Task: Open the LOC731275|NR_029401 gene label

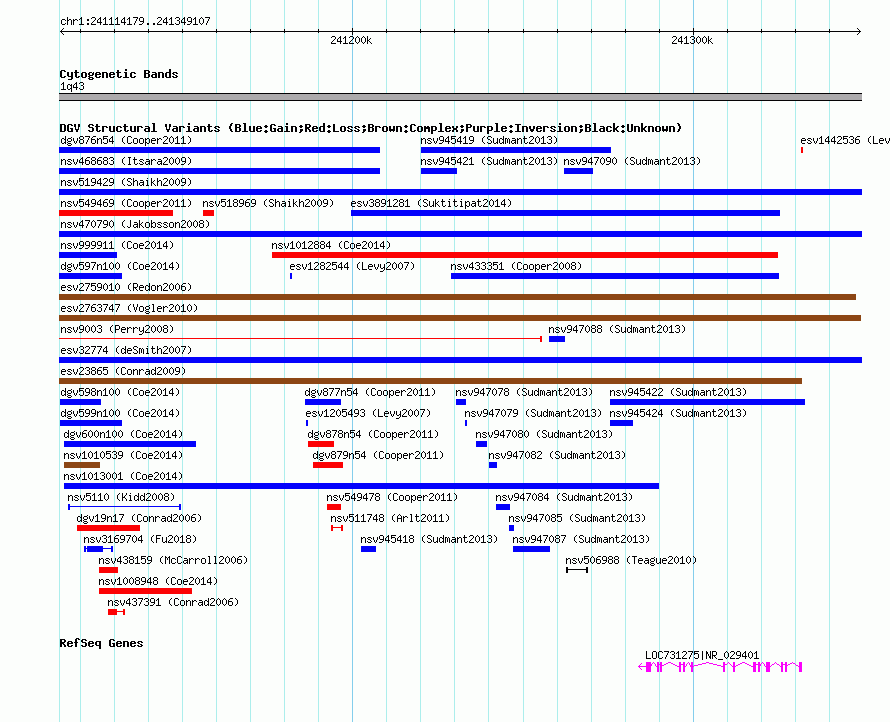Action: tap(702, 655)
